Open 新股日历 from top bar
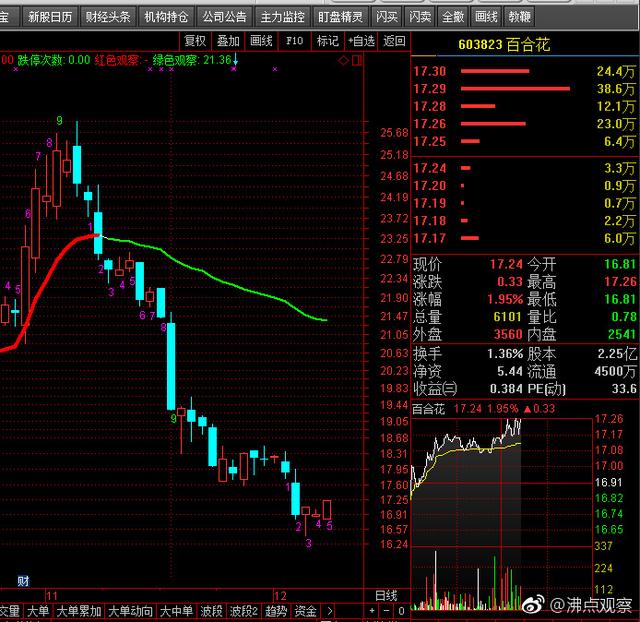640x622 pixels. coord(50,17)
